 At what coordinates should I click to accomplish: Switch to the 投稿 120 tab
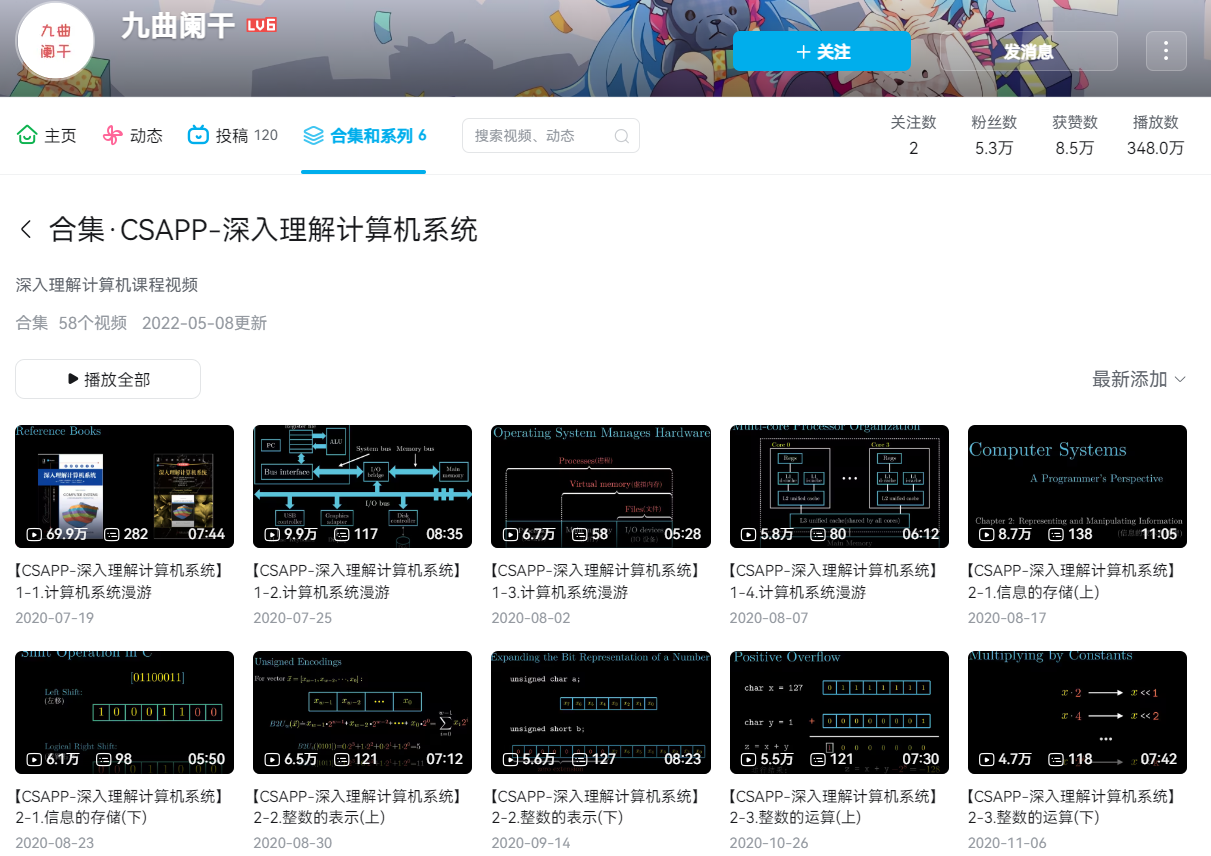(233, 135)
